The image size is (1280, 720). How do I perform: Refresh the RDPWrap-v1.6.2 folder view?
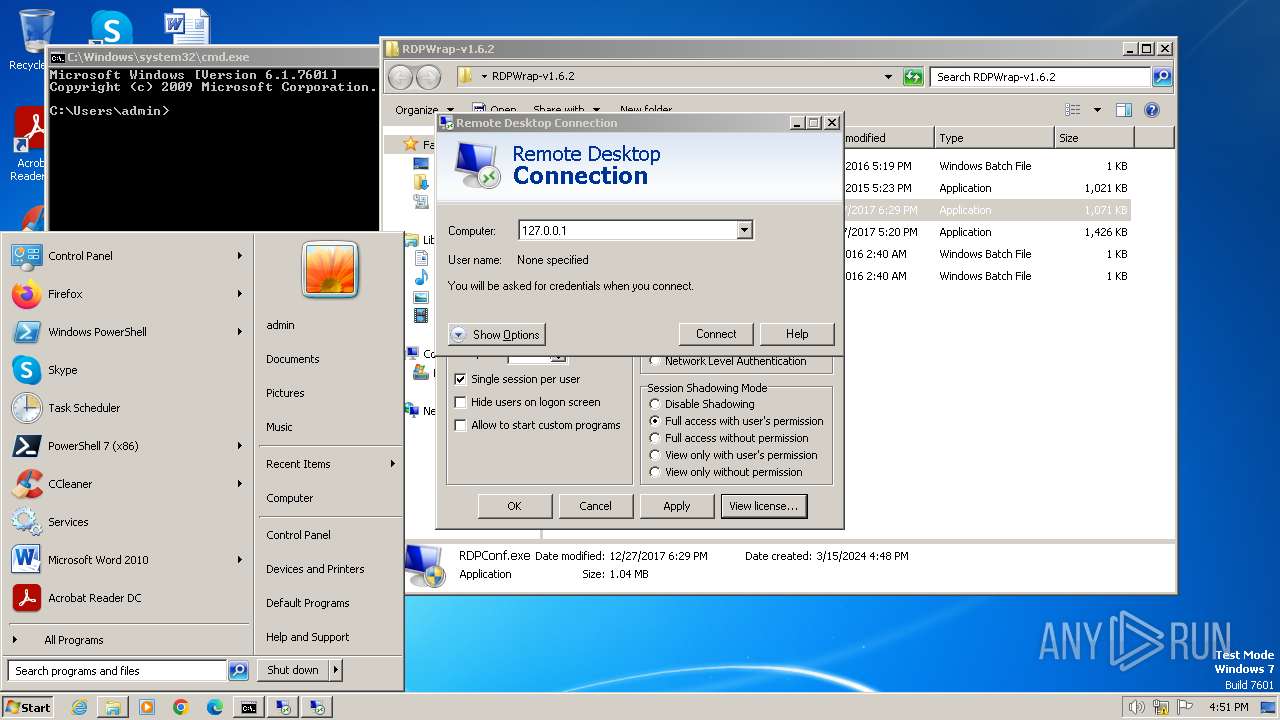click(913, 77)
